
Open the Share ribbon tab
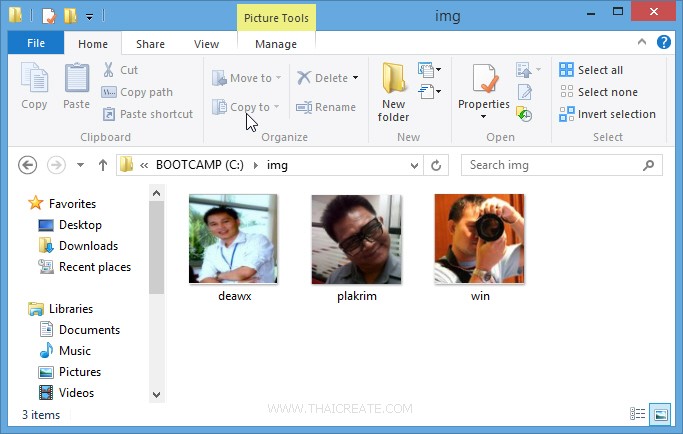click(x=151, y=44)
